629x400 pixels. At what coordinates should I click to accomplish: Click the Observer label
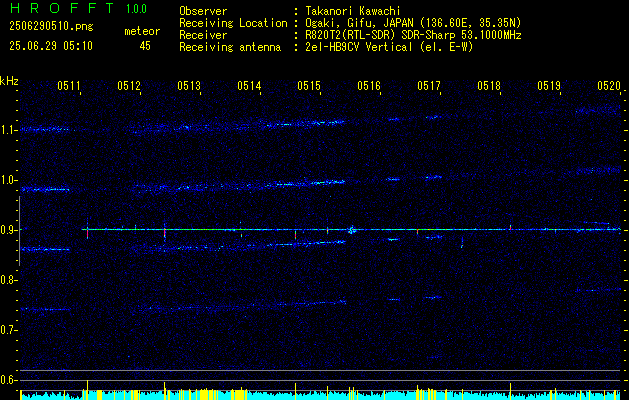203,11
